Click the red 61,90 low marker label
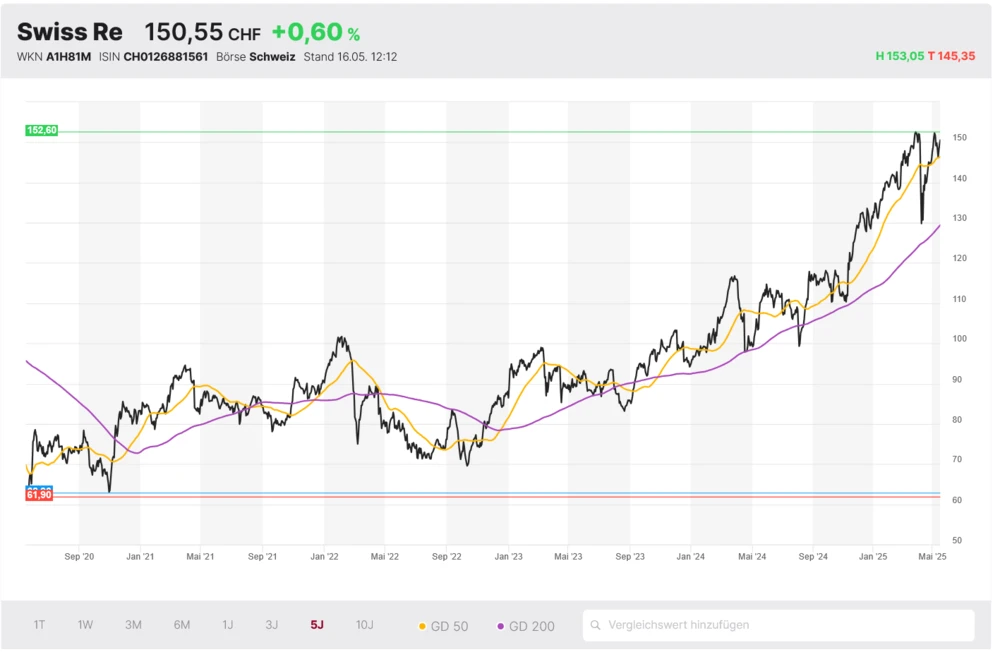 [39, 493]
